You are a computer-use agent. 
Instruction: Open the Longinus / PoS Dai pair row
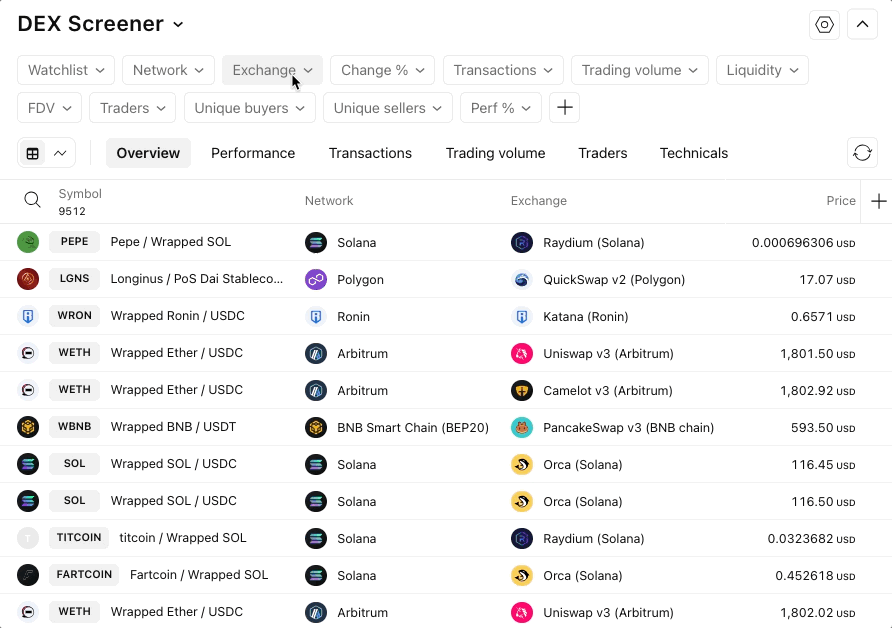pyautogui.click(x=196, y=279)
